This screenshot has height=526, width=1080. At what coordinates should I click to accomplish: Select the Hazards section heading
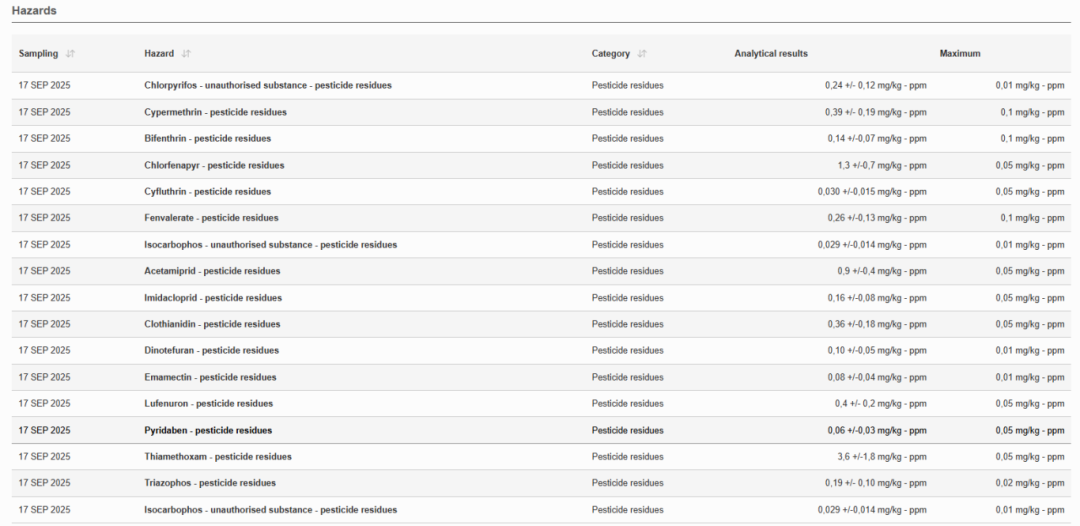pos(34,10)
